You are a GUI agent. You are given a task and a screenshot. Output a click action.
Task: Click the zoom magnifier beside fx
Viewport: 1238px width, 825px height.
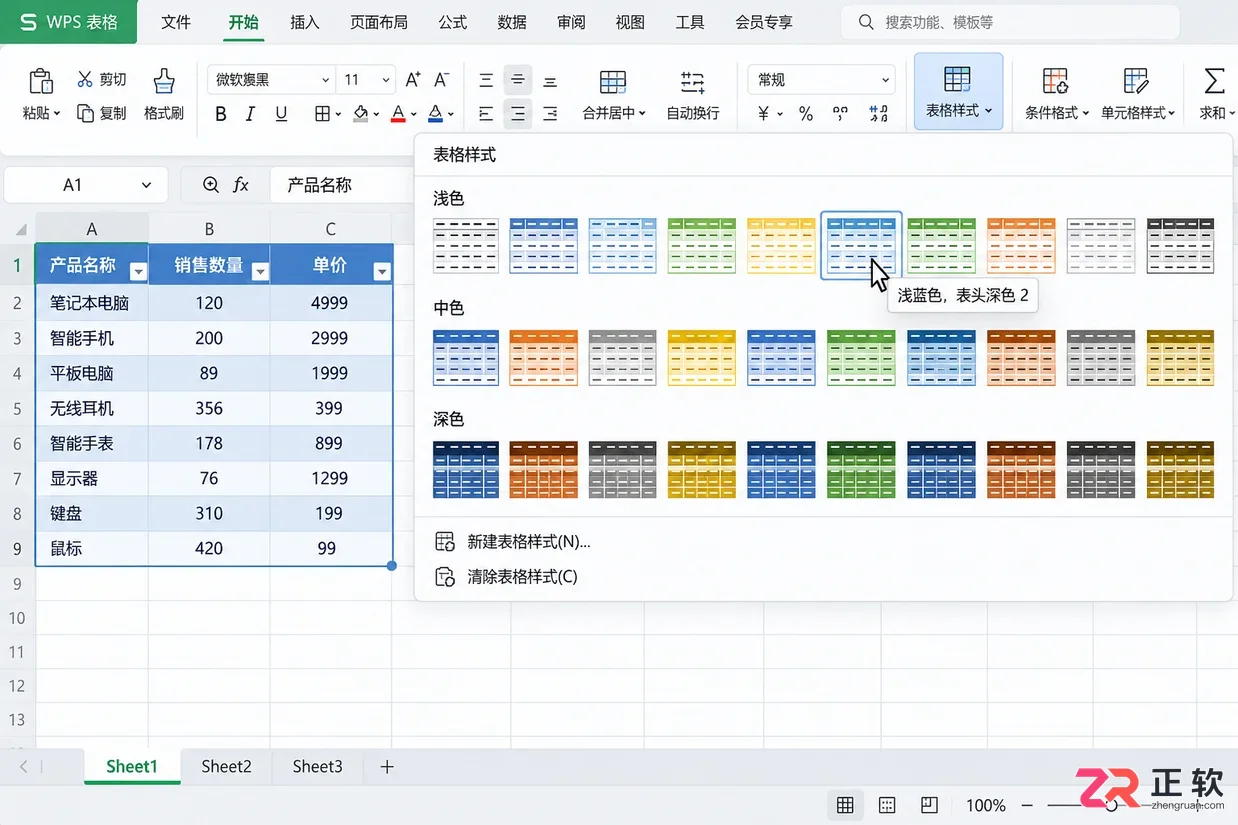point(211,185)
